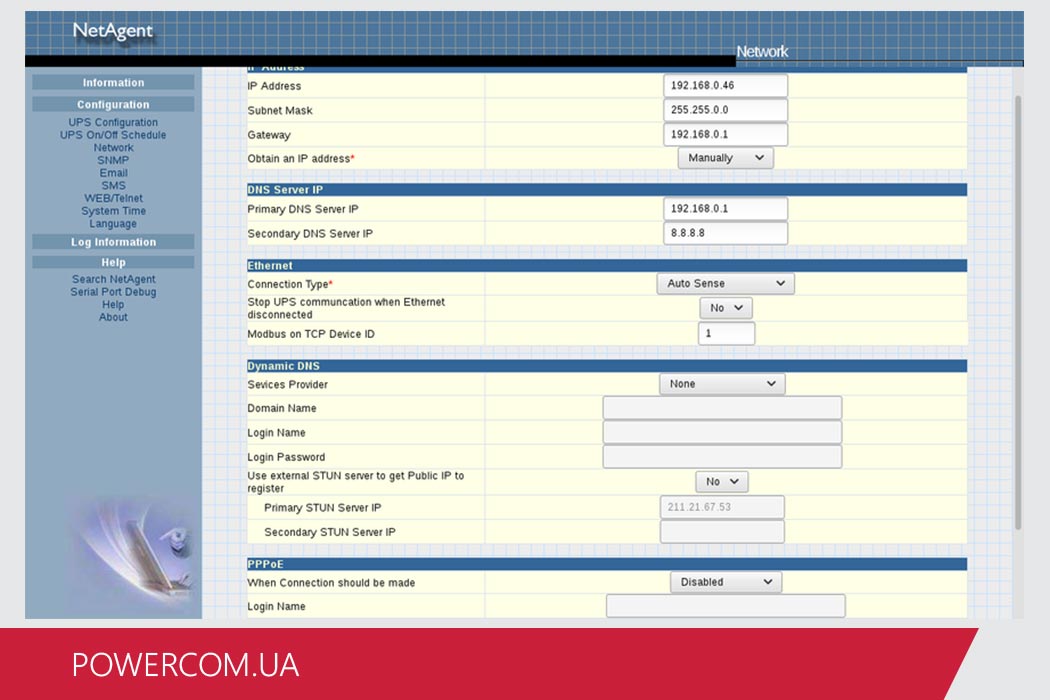Viewport: 1050px width, 700px height.
Task: Expand the Obtain an IP address dropdown
Action: coord(725,158)
